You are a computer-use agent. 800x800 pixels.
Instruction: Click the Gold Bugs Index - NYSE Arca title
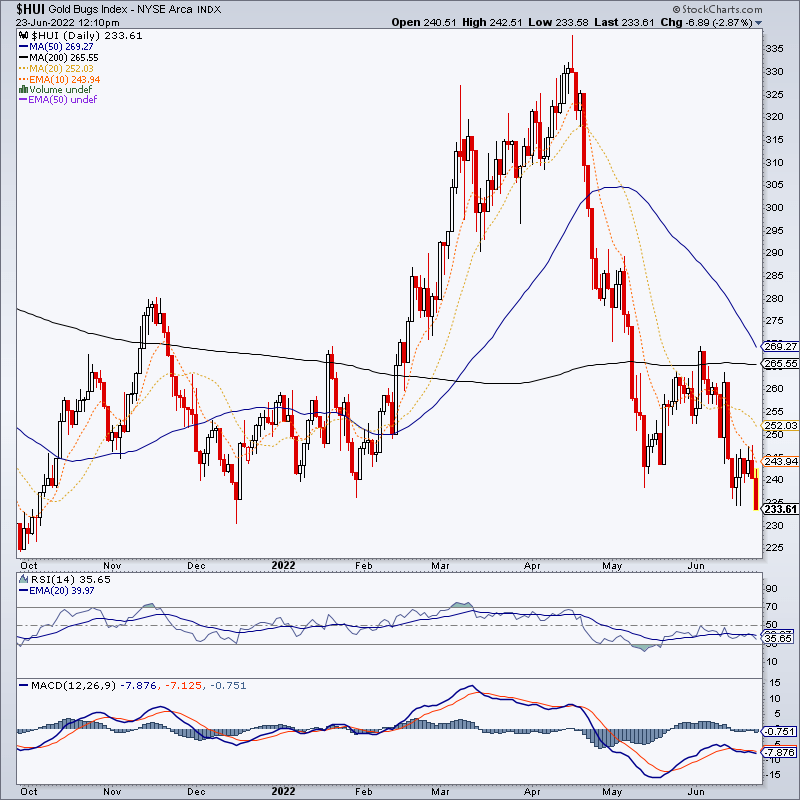135,10
